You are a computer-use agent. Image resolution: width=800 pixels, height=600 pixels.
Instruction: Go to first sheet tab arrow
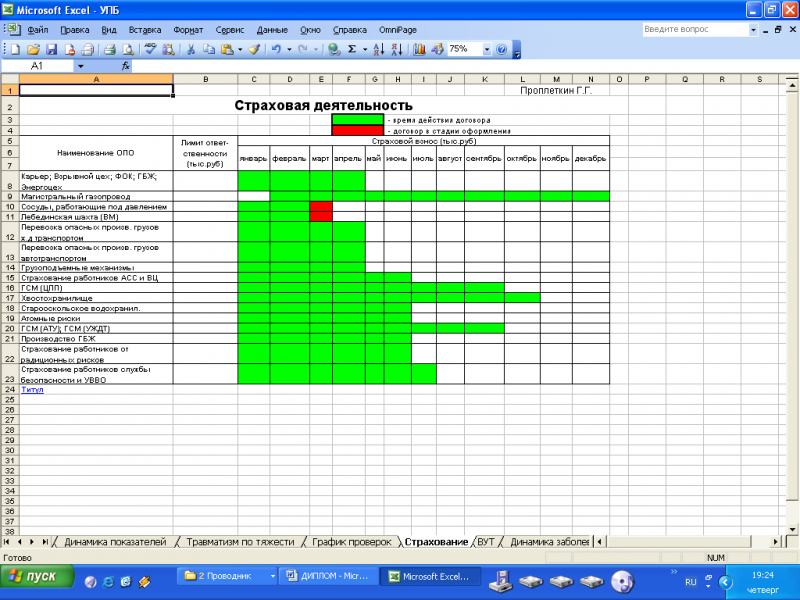7,542
